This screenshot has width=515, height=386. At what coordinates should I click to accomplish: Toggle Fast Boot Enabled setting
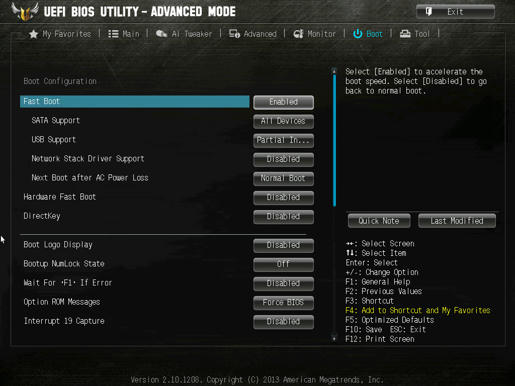[283, 102]
